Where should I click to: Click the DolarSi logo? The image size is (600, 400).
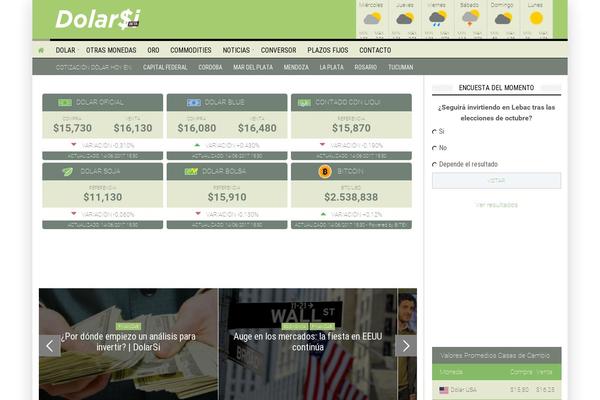pyautogui.click(x=98, y=19)
